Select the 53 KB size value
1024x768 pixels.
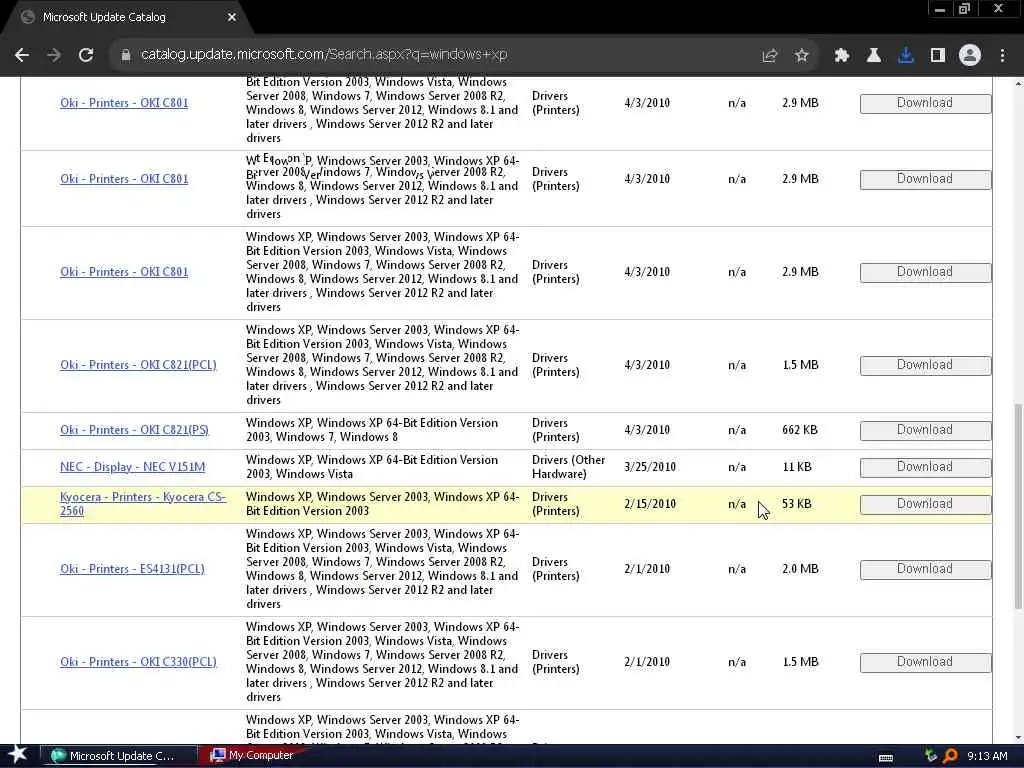(797, 504)
